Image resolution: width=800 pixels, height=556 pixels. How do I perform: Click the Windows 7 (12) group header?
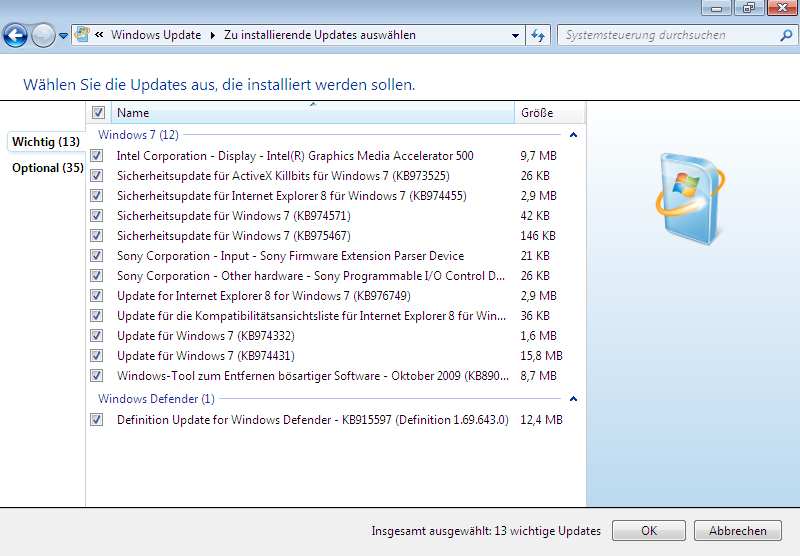point(138,135)
